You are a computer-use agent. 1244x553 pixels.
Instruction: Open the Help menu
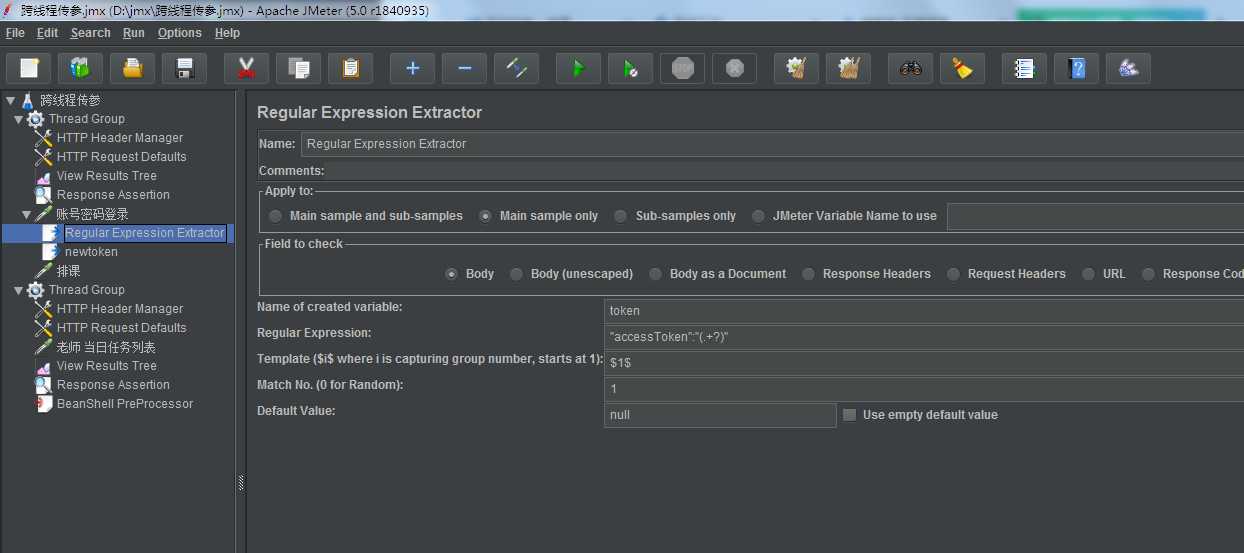tap(228, 33)
